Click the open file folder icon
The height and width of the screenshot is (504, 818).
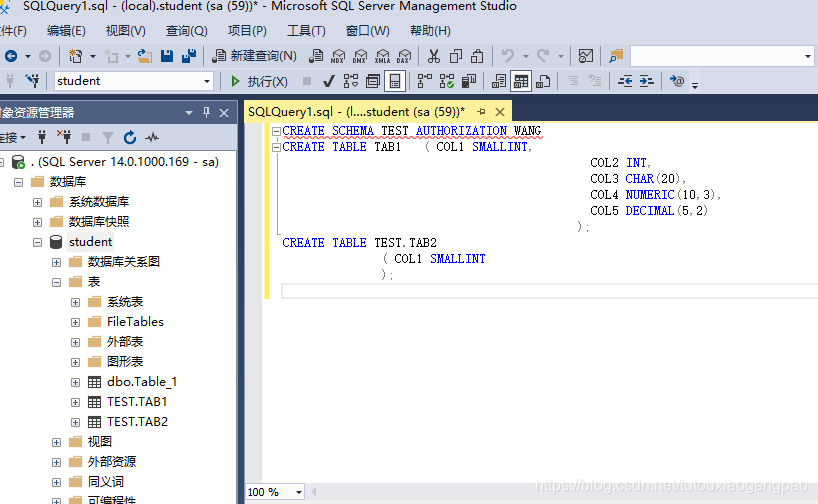145,56
